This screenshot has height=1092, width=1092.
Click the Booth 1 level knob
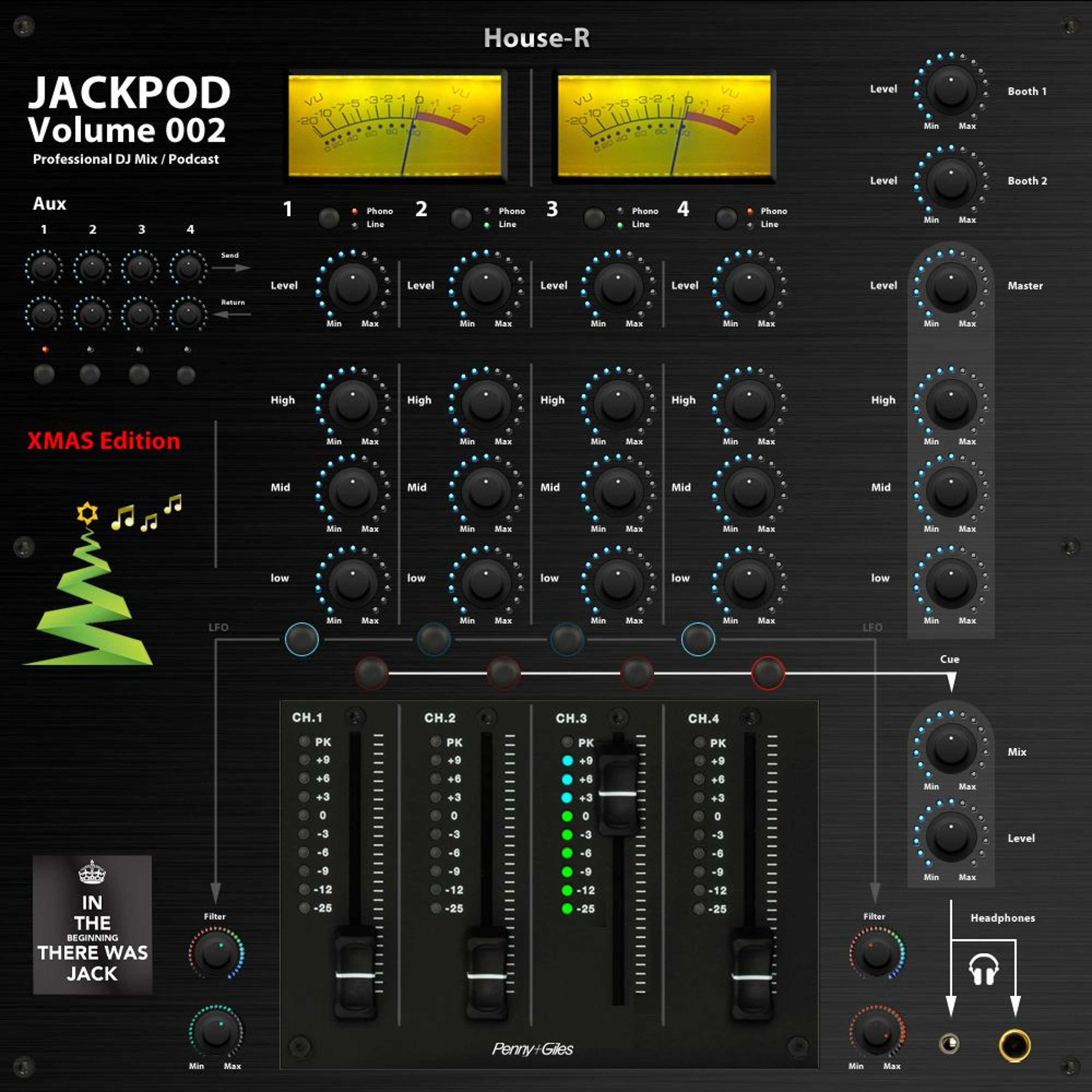[x=951, y=91]
